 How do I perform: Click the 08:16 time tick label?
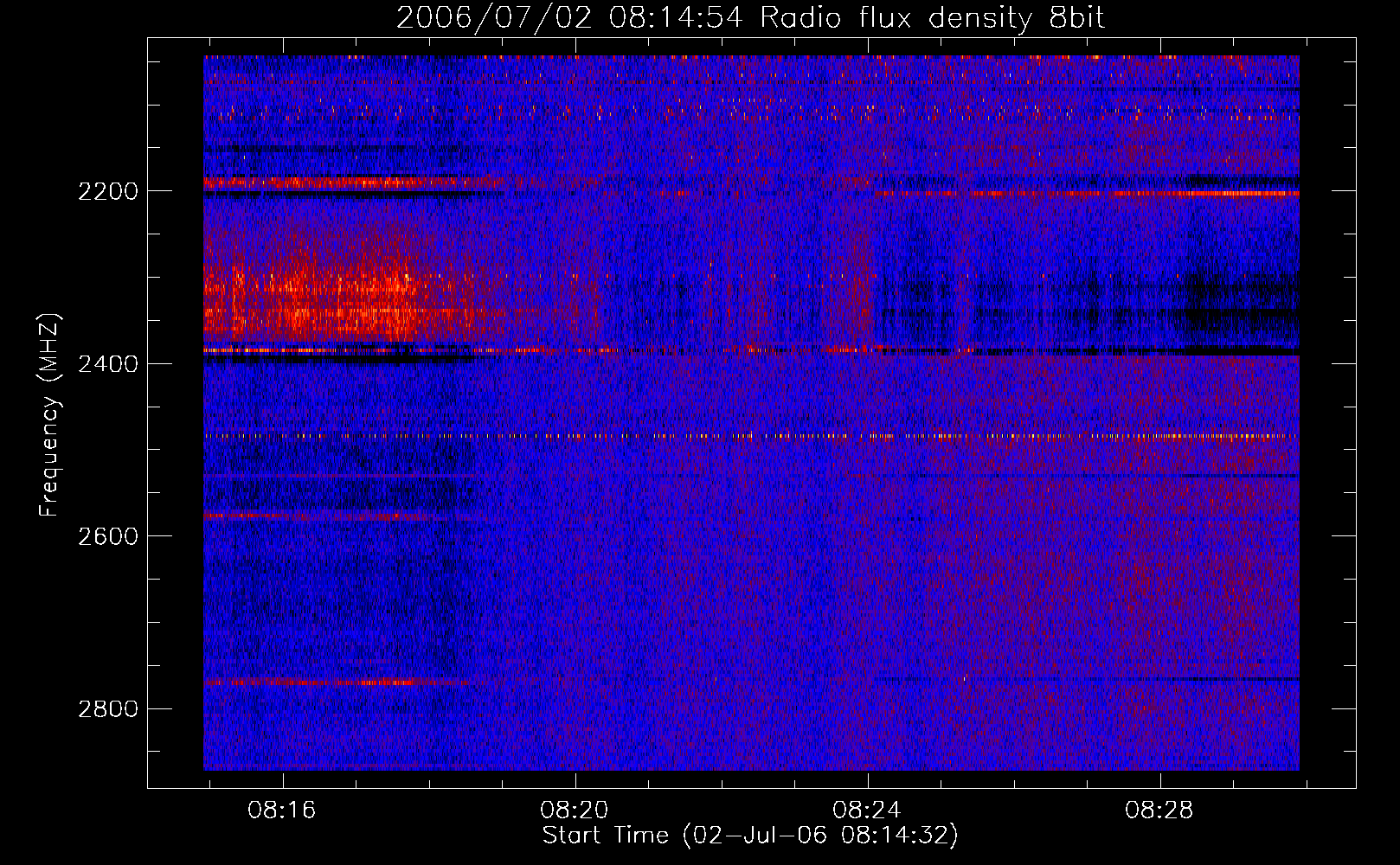(x=282, y=811)
